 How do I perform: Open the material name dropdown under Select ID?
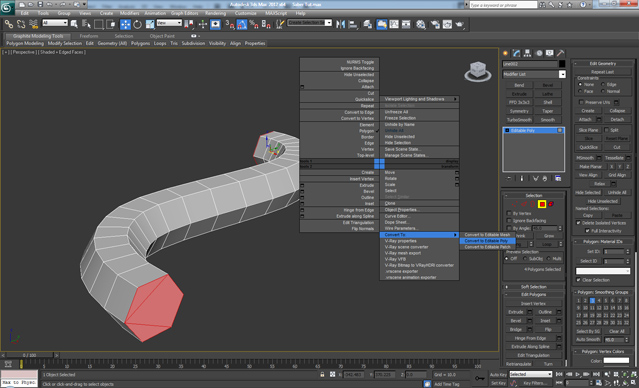point(603,271)
